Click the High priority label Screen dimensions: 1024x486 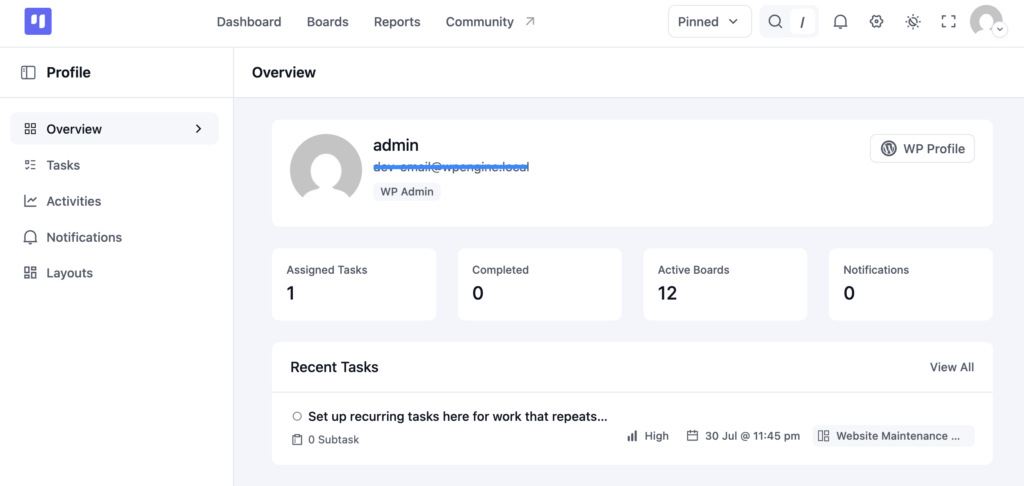656,436
